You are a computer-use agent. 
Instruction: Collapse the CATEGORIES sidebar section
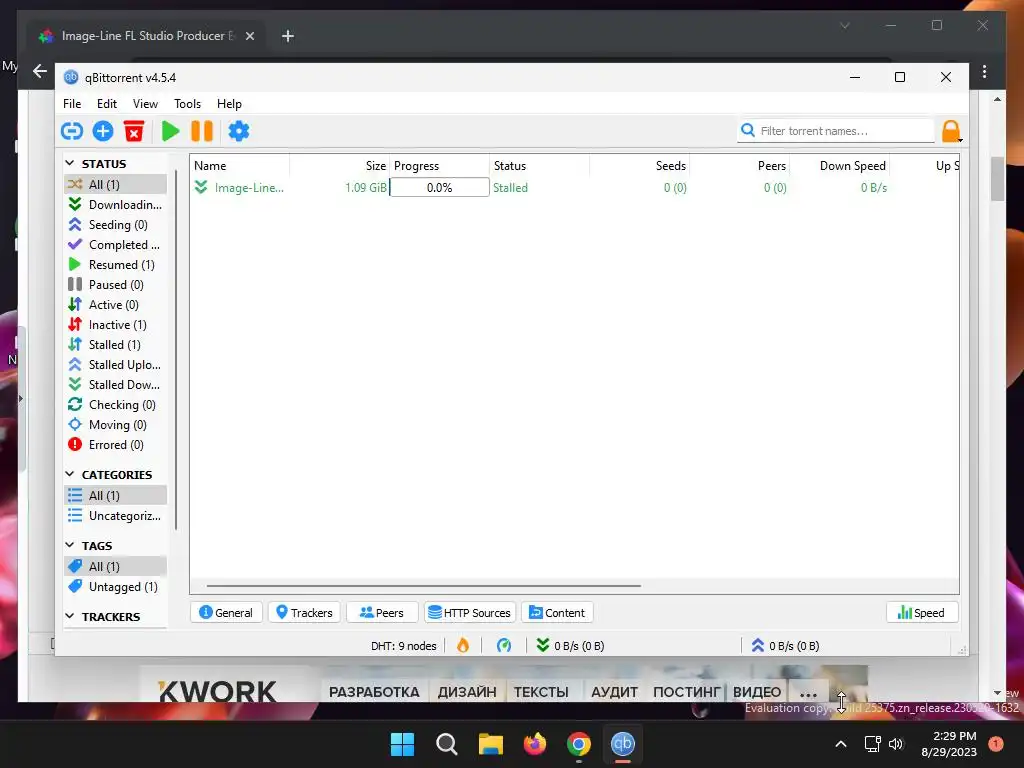[70, 474]
